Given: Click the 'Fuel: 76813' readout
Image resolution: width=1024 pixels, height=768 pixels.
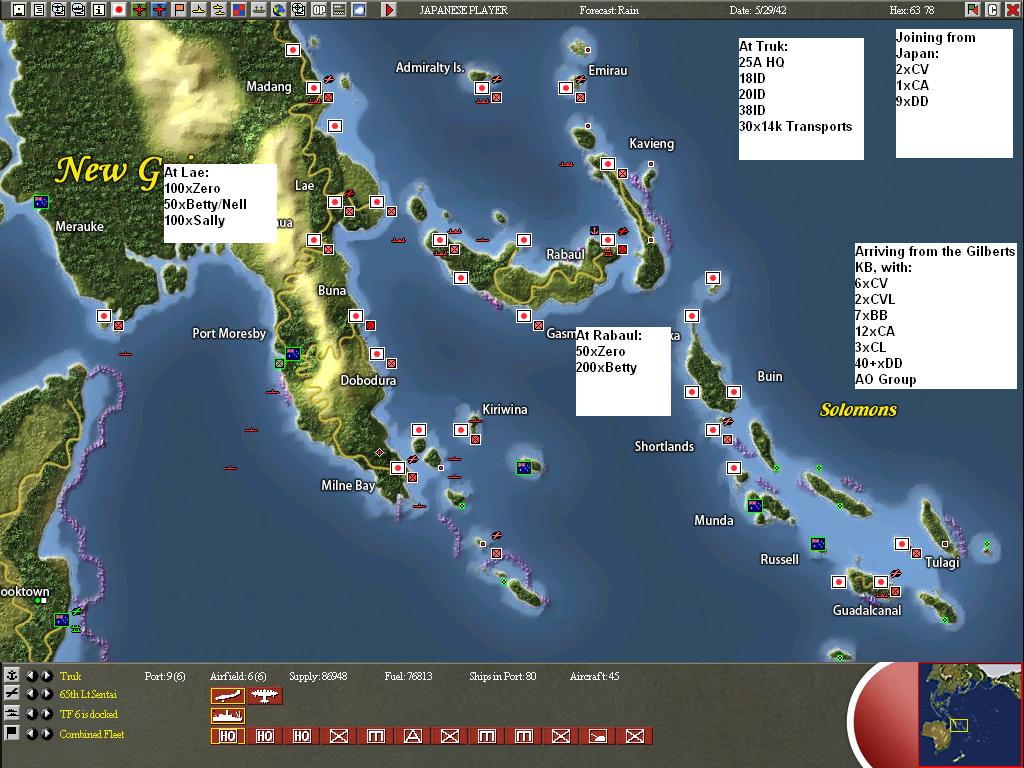Looking at the screenshot, I should tap(408, 676).
